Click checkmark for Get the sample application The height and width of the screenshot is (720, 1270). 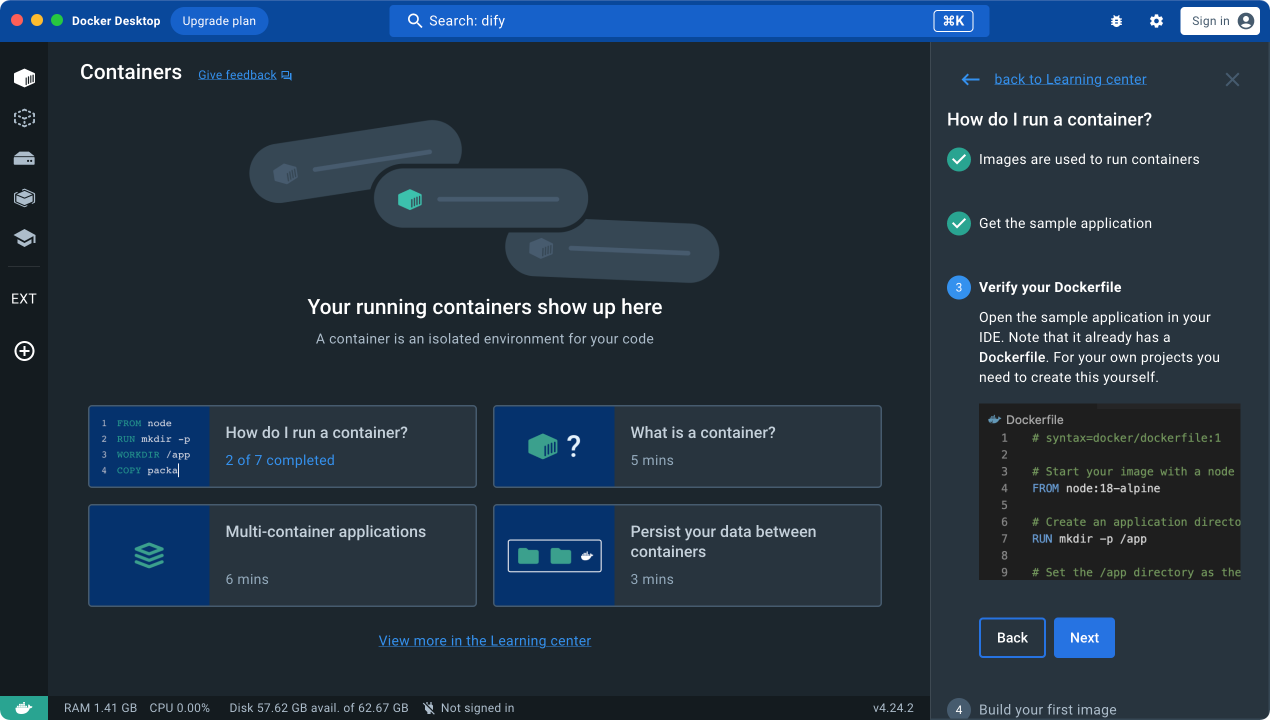(x=959, y=223)
